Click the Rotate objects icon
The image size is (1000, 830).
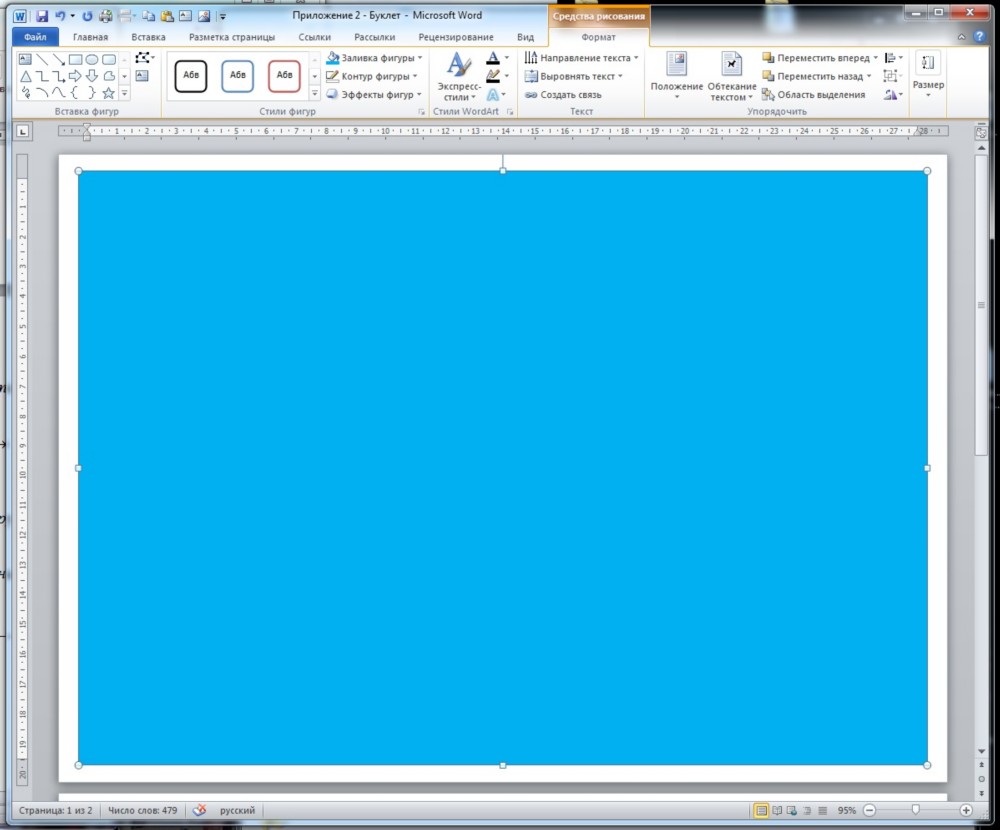coord(891,95)
